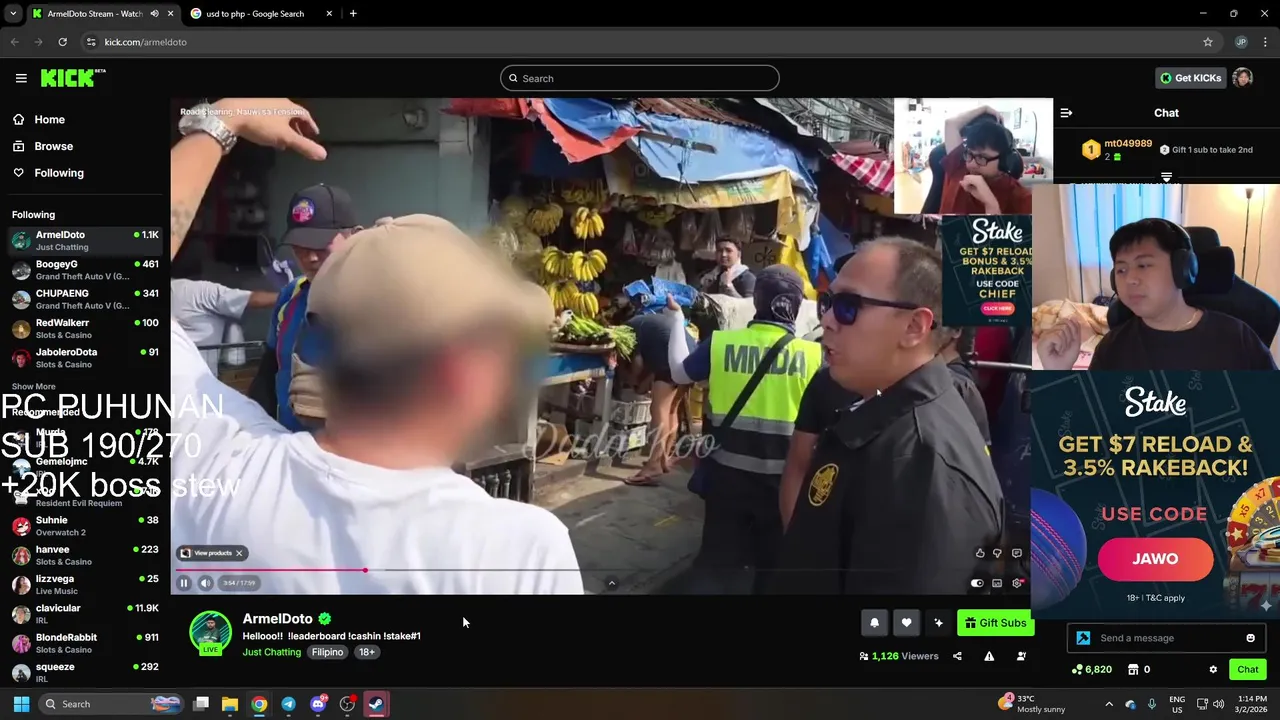Click the sparkle subscribe icon button
The image size is (1280, 720).
click(938, 623)
